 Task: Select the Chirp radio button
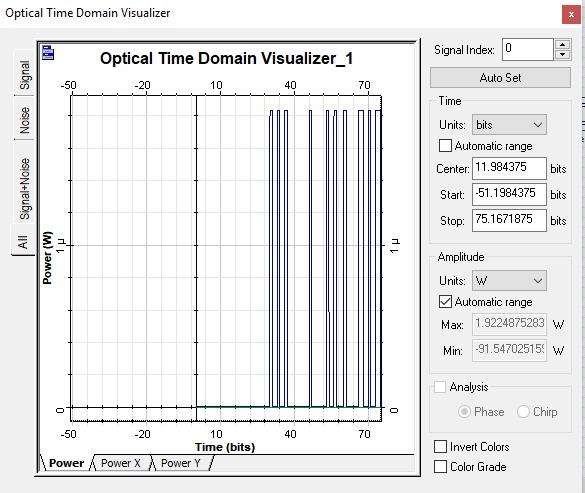[523, 412]
